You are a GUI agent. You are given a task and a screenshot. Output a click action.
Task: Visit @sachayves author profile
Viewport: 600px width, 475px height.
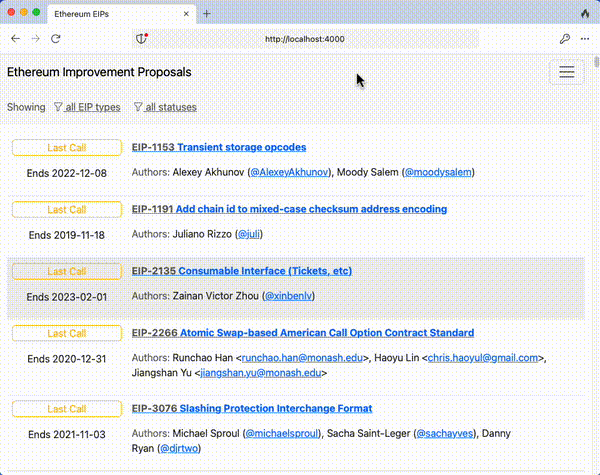click(444, 434)
